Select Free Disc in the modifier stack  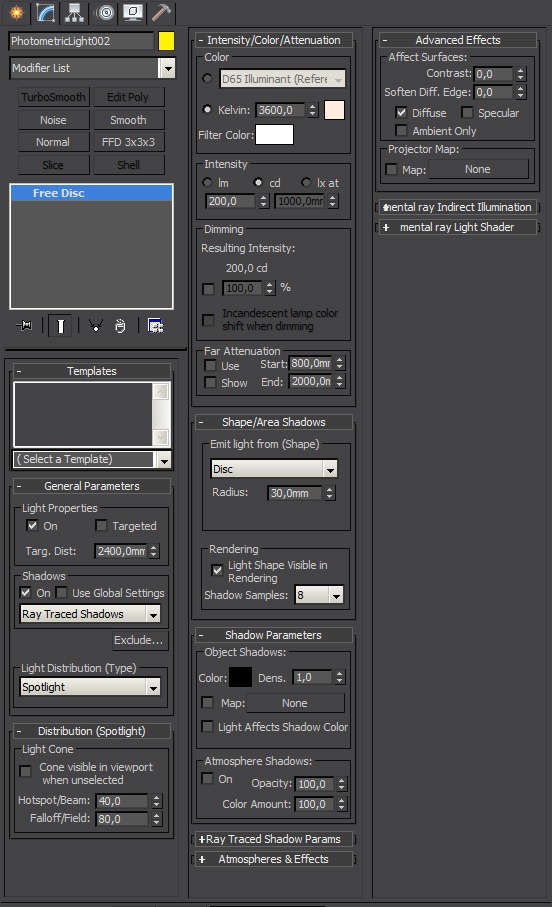coord(91,193)
